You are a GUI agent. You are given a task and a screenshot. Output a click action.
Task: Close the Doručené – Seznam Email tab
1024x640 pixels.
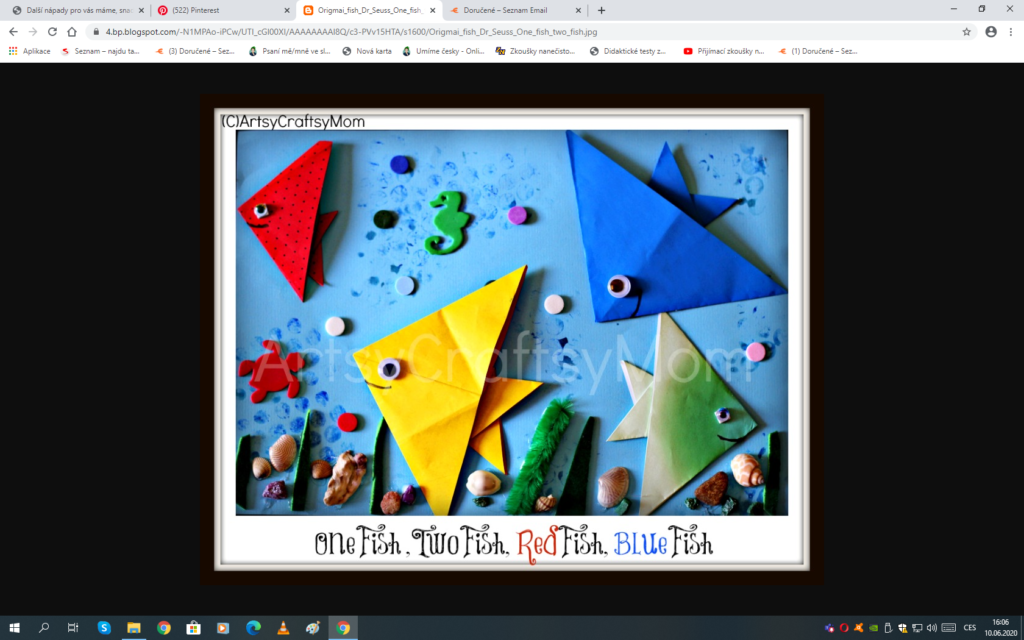(578, 10)
